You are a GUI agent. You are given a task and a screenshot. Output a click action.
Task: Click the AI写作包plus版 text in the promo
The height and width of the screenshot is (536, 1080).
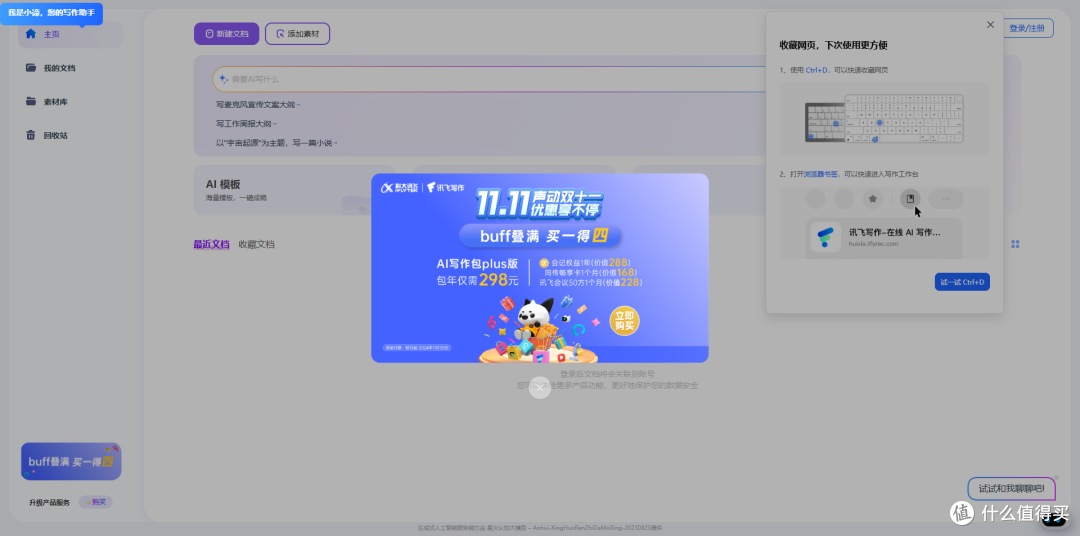point(477,264)
